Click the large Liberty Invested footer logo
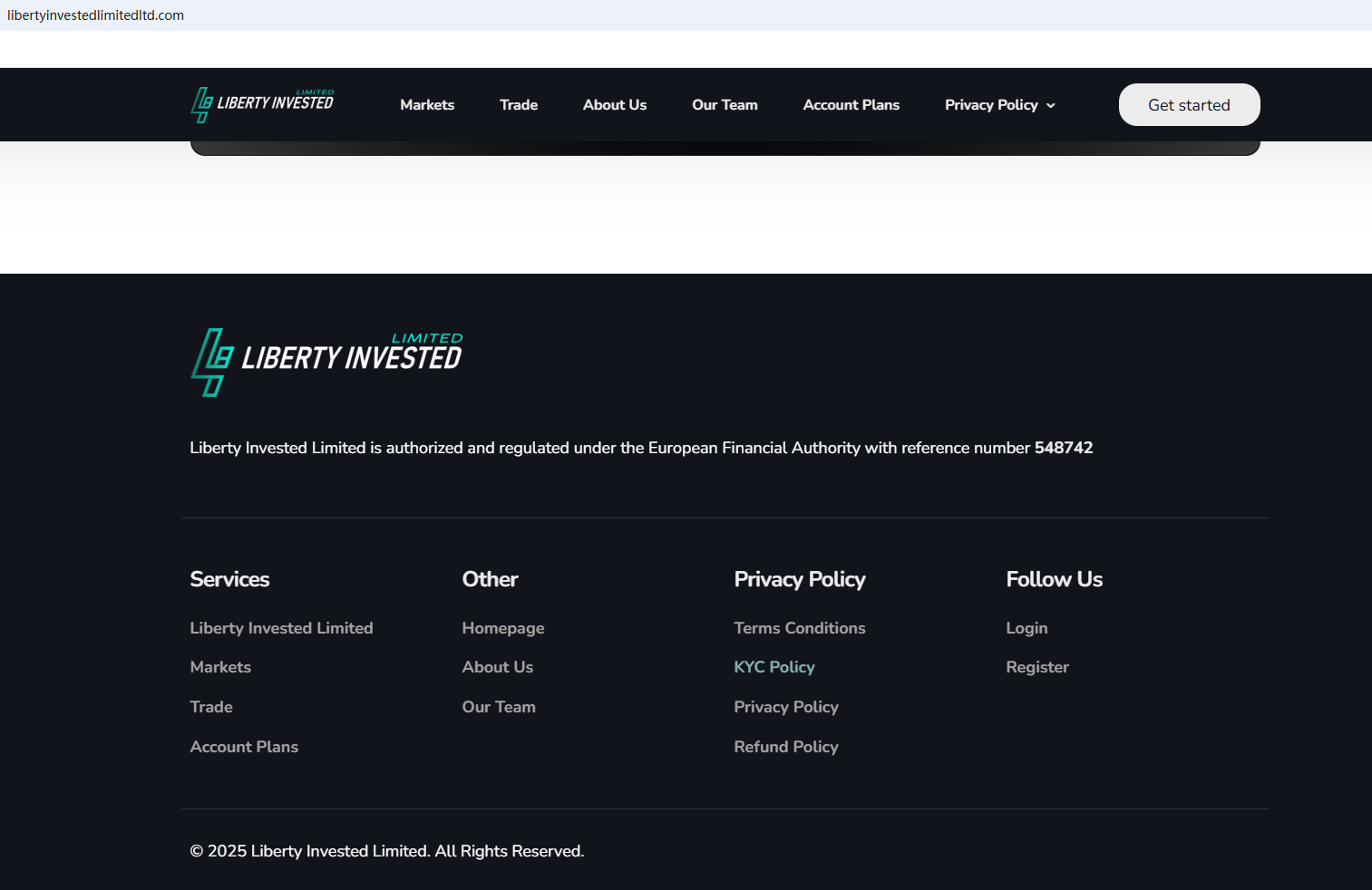 (x=326, y=362)
